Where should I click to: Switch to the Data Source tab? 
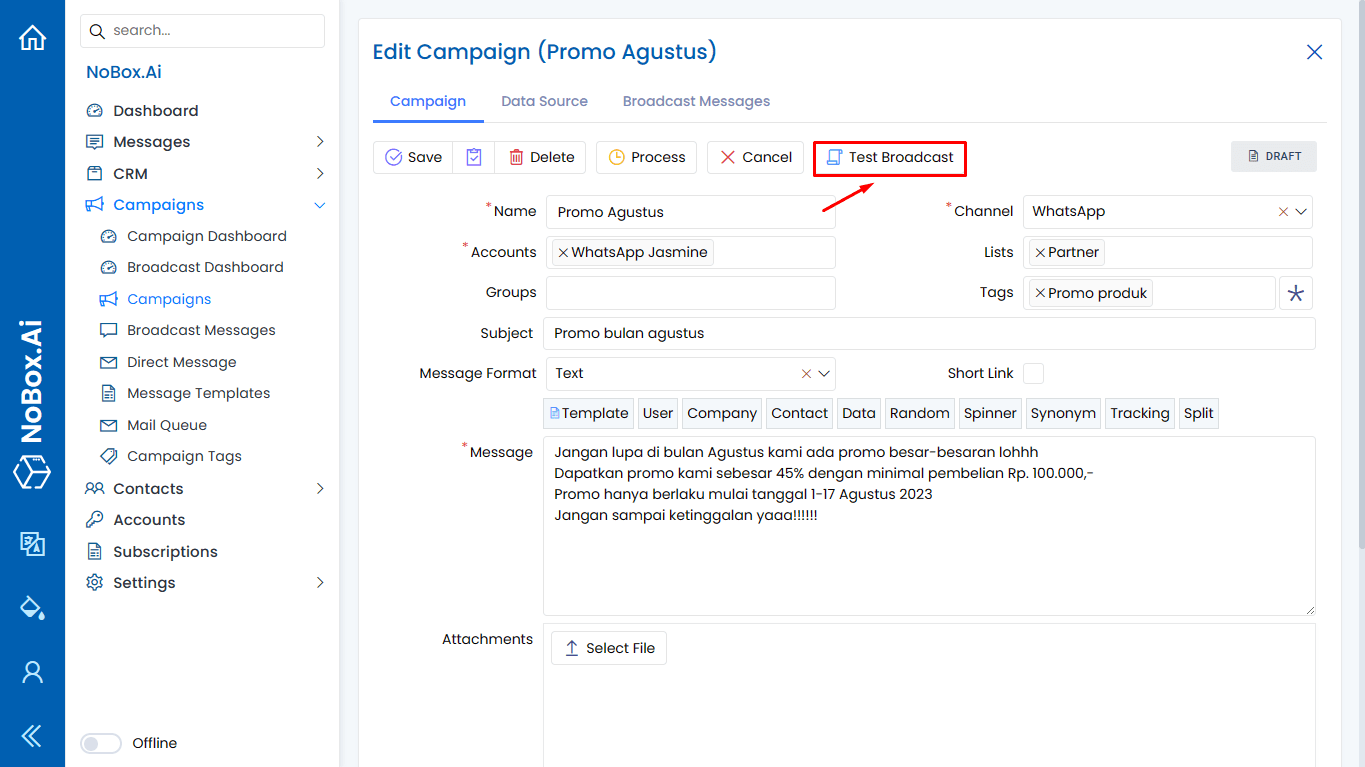(x=544, y=101)
